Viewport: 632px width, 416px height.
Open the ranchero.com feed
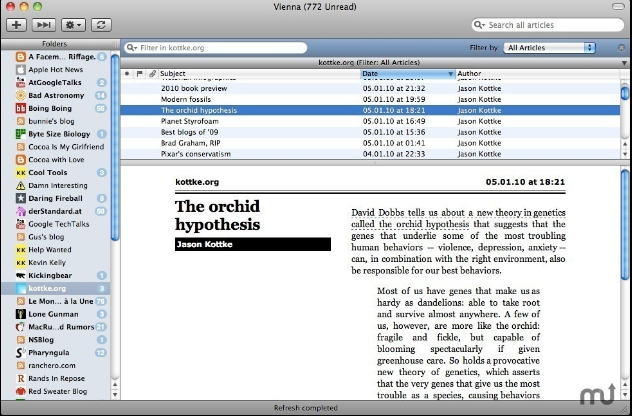(x=55, y=366)
